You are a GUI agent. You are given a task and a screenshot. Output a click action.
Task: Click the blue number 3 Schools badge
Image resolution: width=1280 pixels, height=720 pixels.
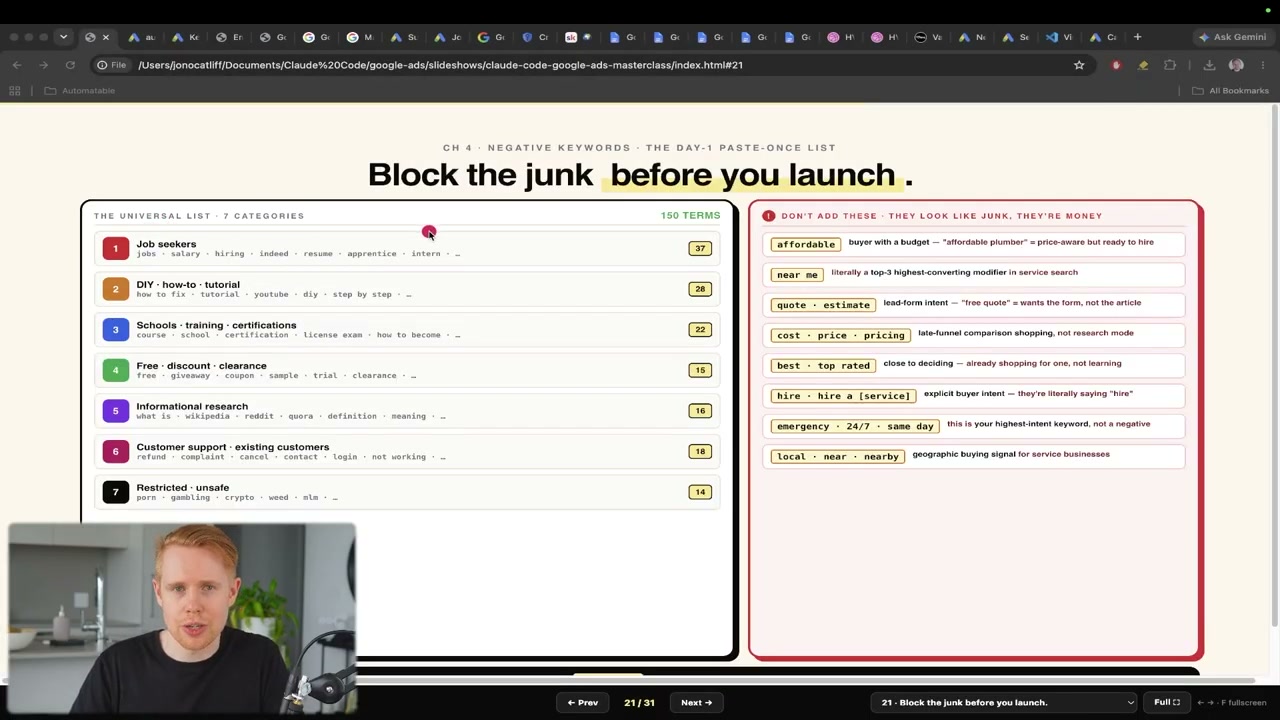[x=115, y=329]
